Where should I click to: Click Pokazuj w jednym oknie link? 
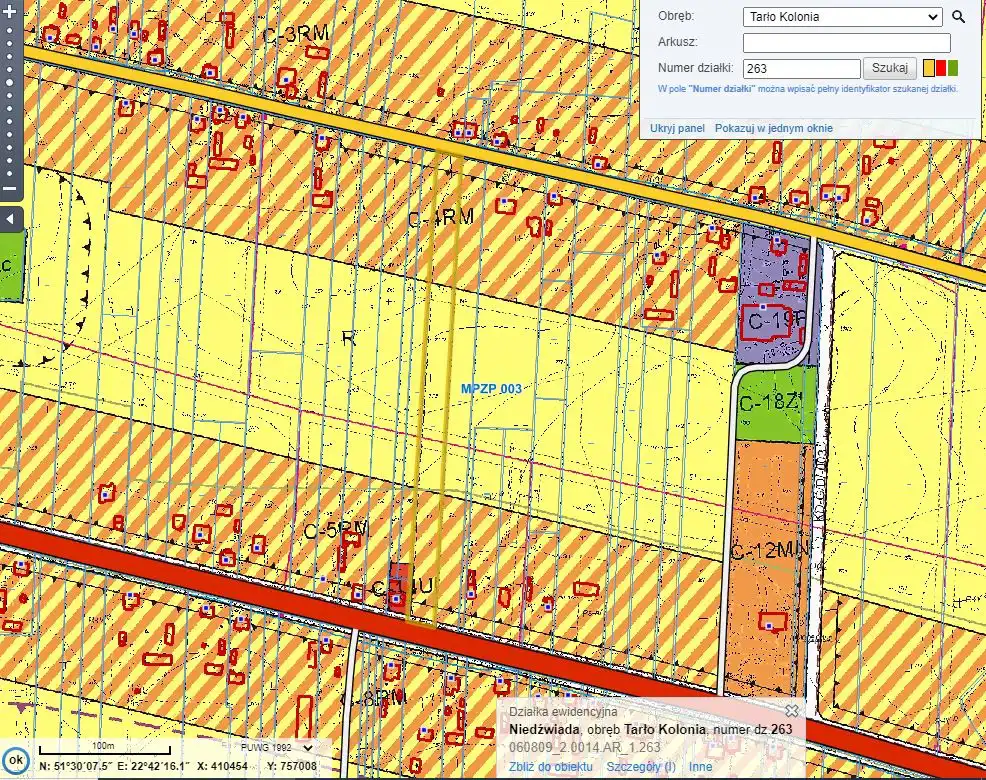pyautogui.click(x=773, y=129)
